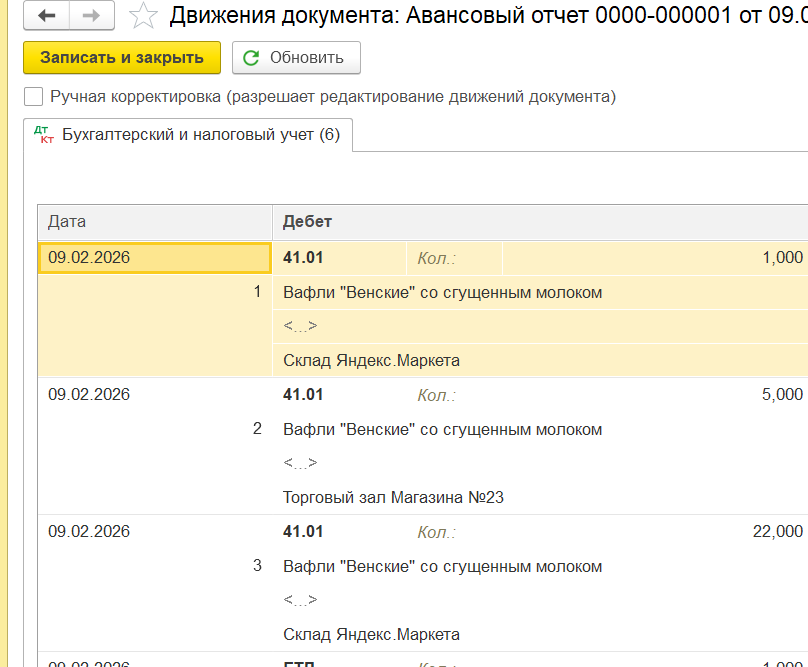
Task: Select the first row date cell 09.02.2026
Action: click(x=154, y=258)
